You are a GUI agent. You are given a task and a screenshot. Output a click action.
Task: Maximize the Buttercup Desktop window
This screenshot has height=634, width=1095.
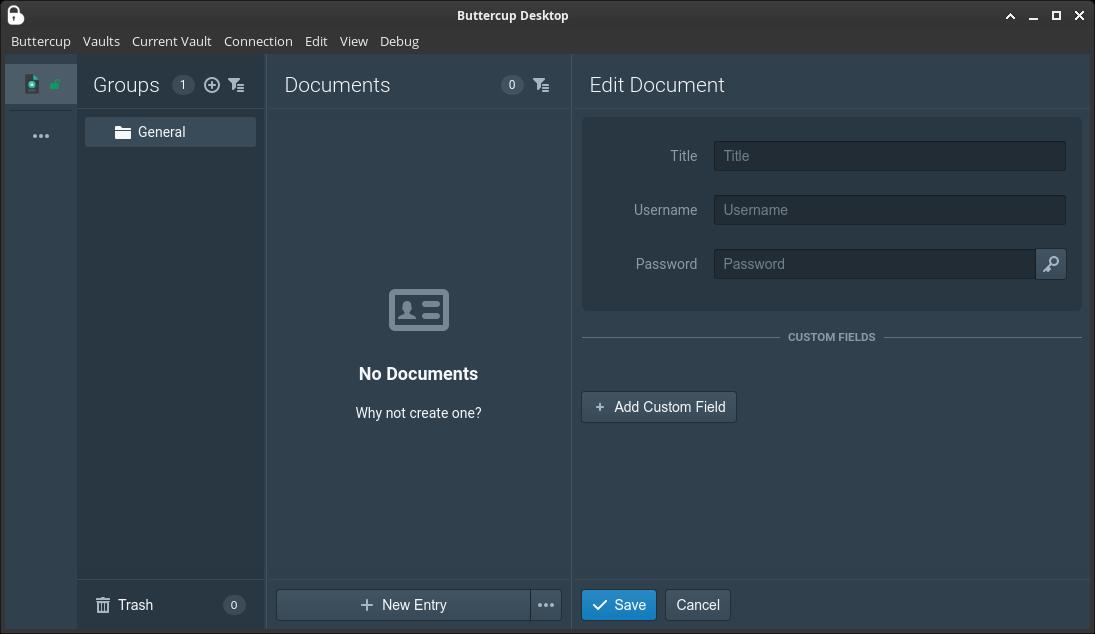tap(1057, 15)
